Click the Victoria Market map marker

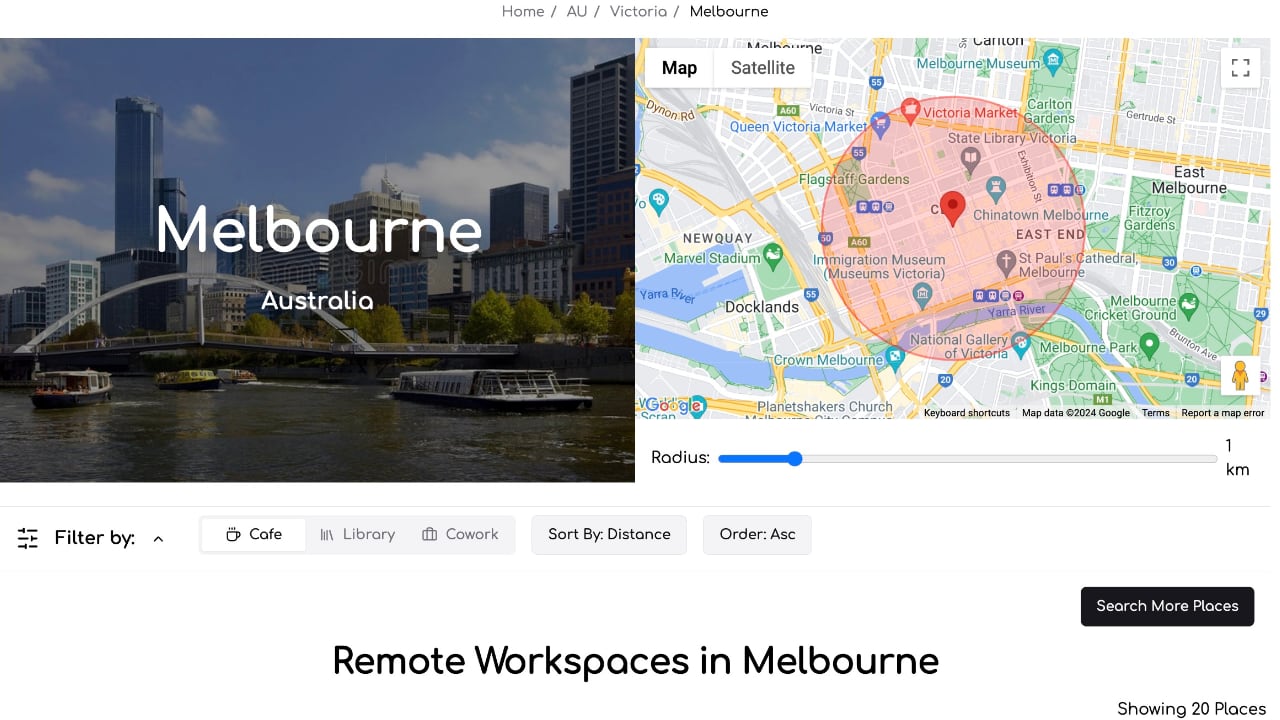coord(910,110)
